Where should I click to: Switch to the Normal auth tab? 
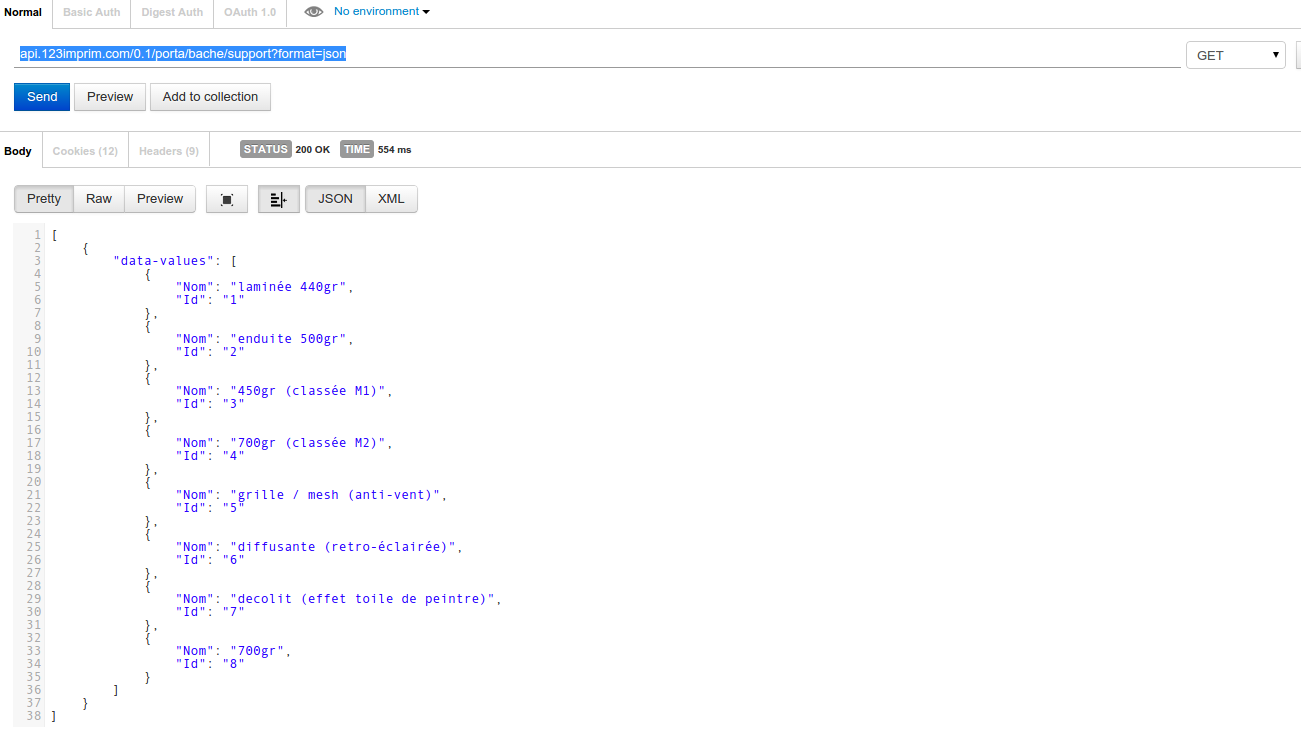point(23,12)
